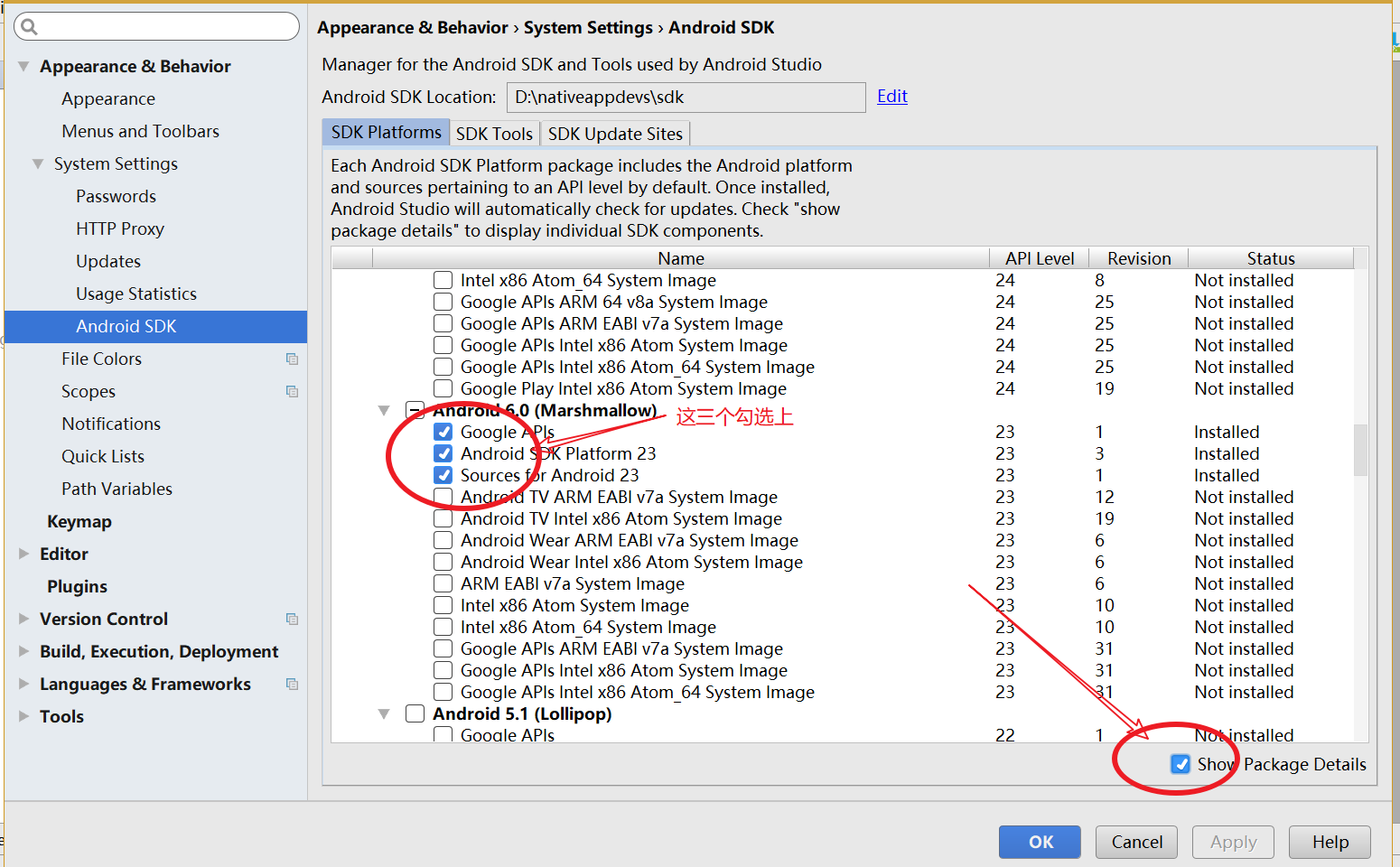
Task: Sort by Status column header
Action: 1271,258
